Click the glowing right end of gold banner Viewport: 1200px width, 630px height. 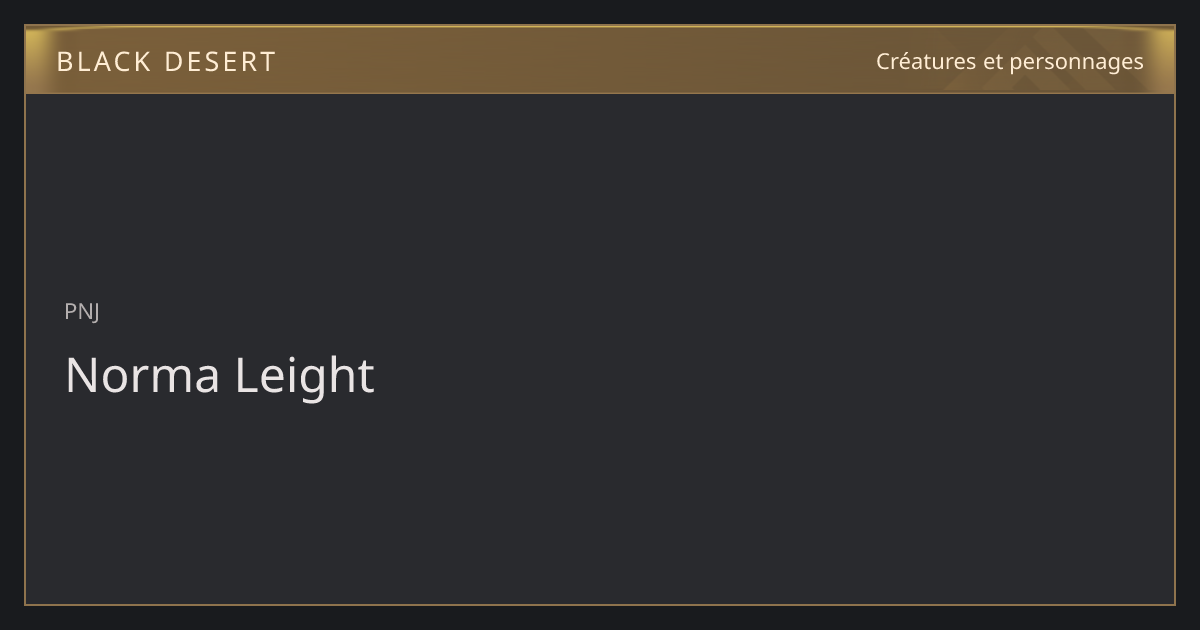coord(1162,60)
